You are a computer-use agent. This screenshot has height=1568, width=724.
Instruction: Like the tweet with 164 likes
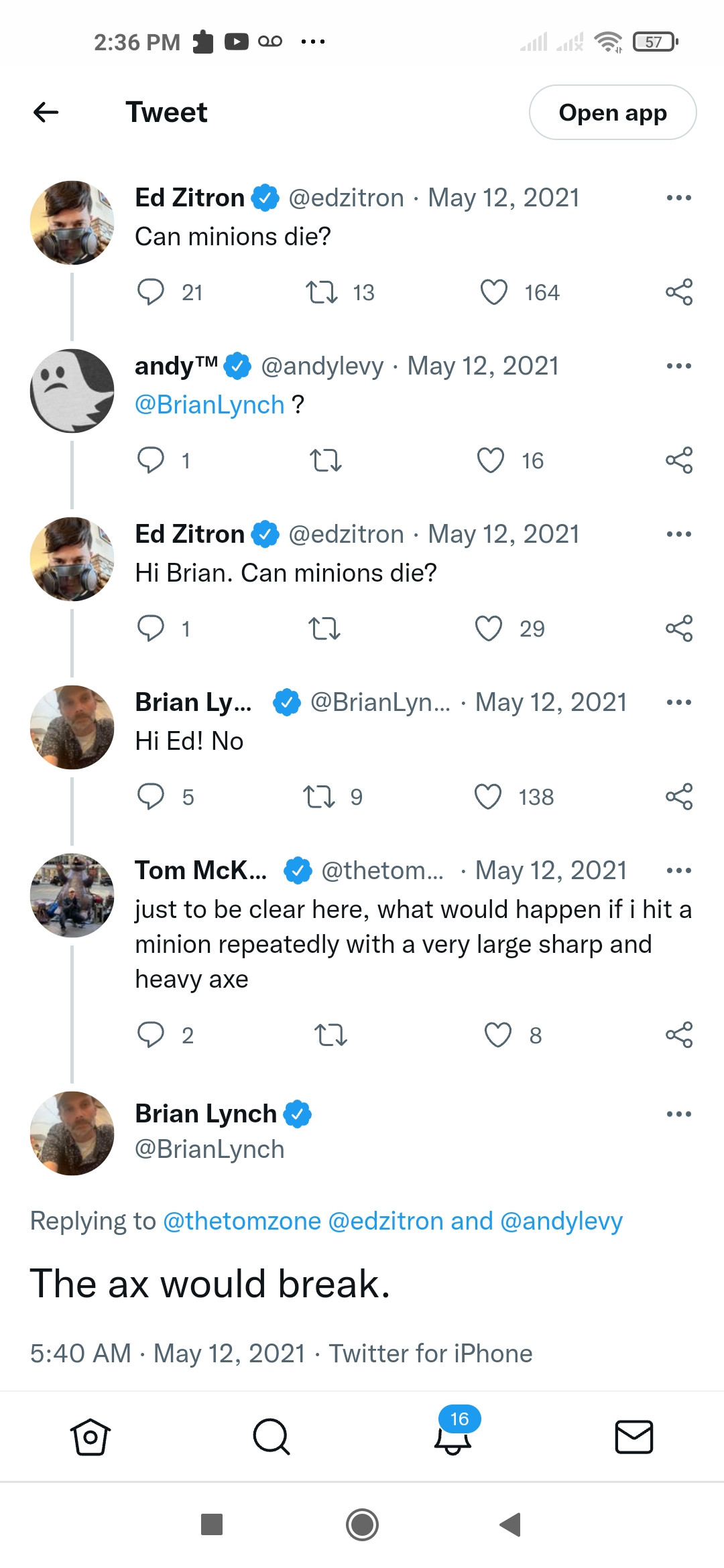pos(494,292)
